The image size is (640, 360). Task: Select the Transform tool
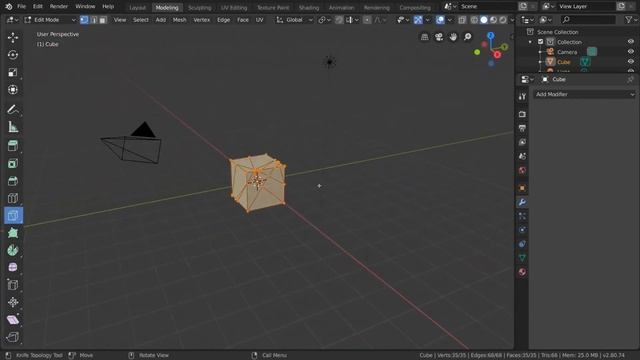[x=13, y=90]
